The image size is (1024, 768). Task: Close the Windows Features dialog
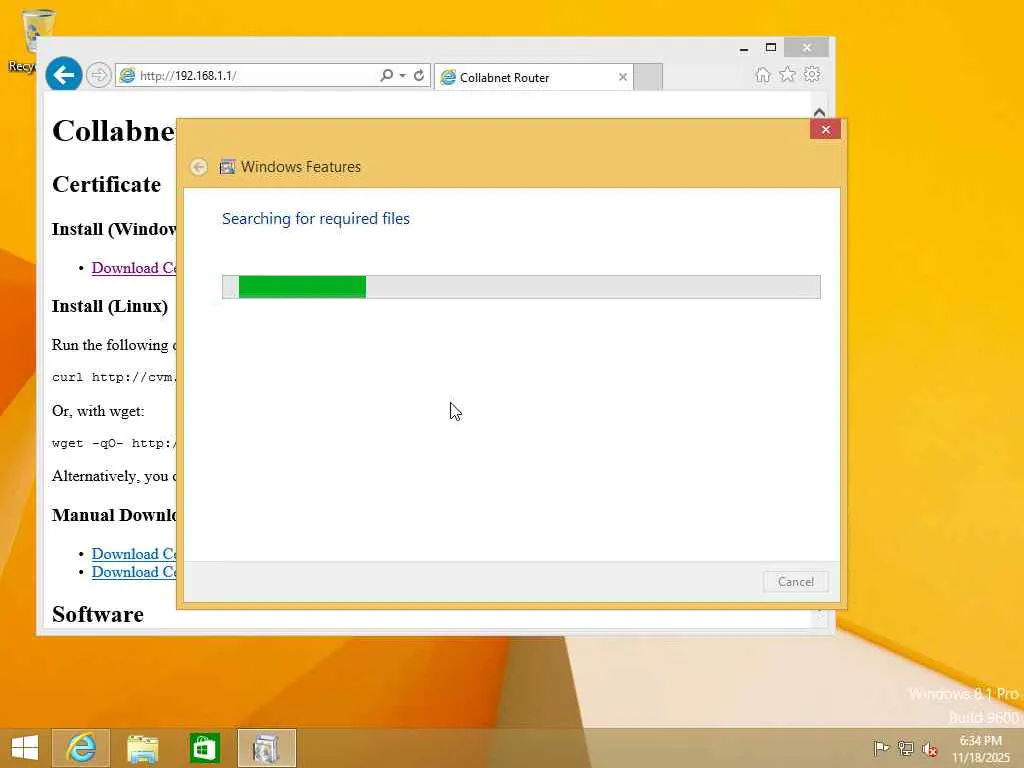click(825, 129)
